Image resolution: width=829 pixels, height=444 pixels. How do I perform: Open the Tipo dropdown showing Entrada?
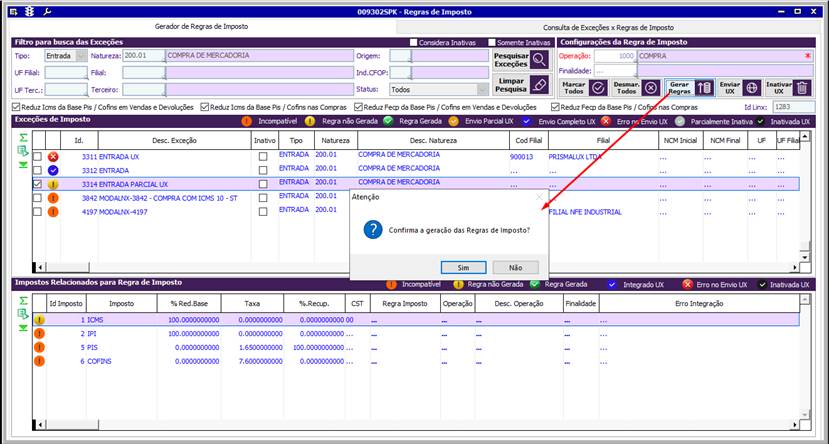pos(82,56)
